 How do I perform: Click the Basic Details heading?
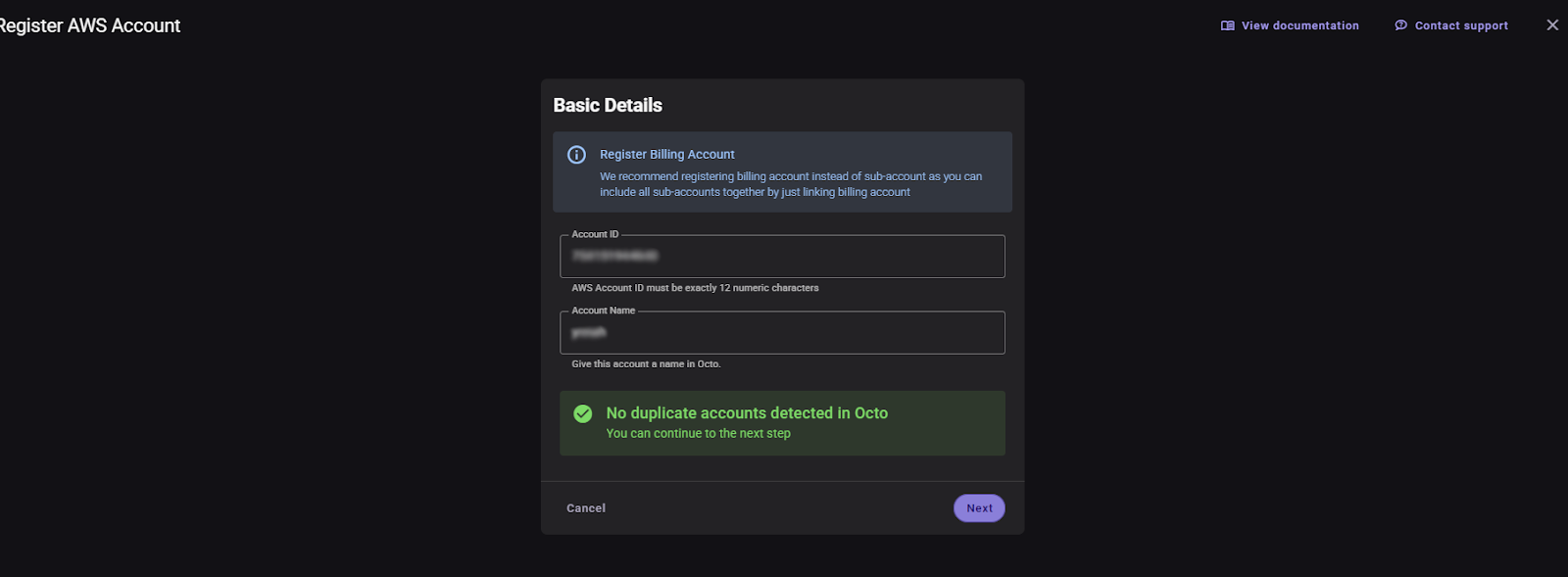coord(608,105)
